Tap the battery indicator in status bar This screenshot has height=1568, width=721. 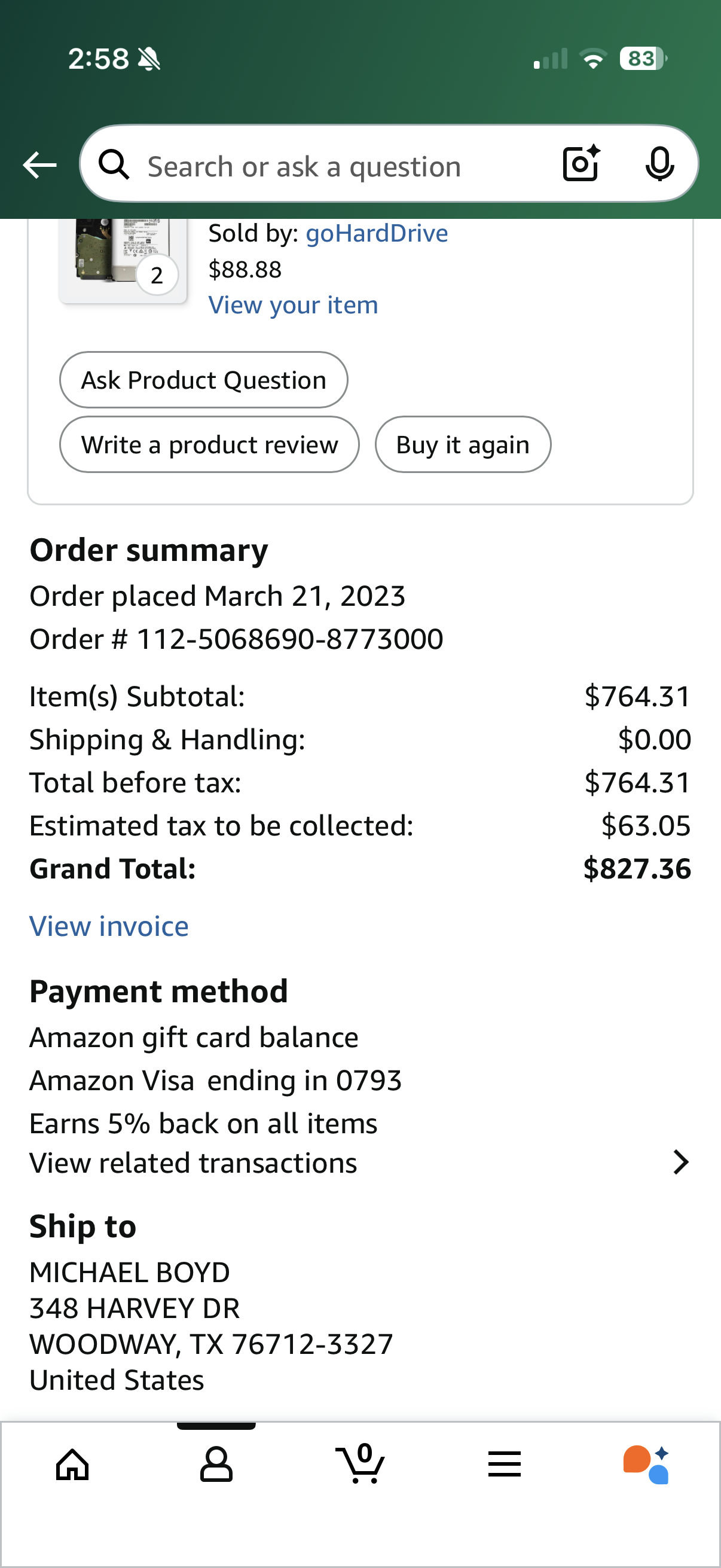pos(643,59)
